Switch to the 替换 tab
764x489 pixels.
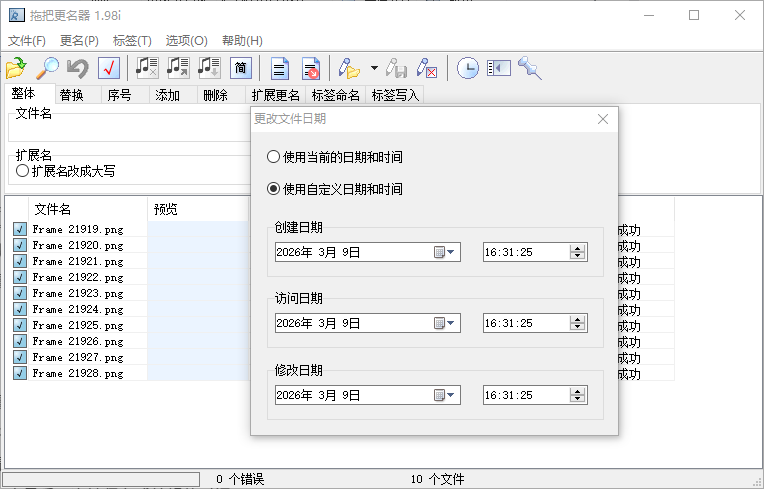[x=77, y=95]
